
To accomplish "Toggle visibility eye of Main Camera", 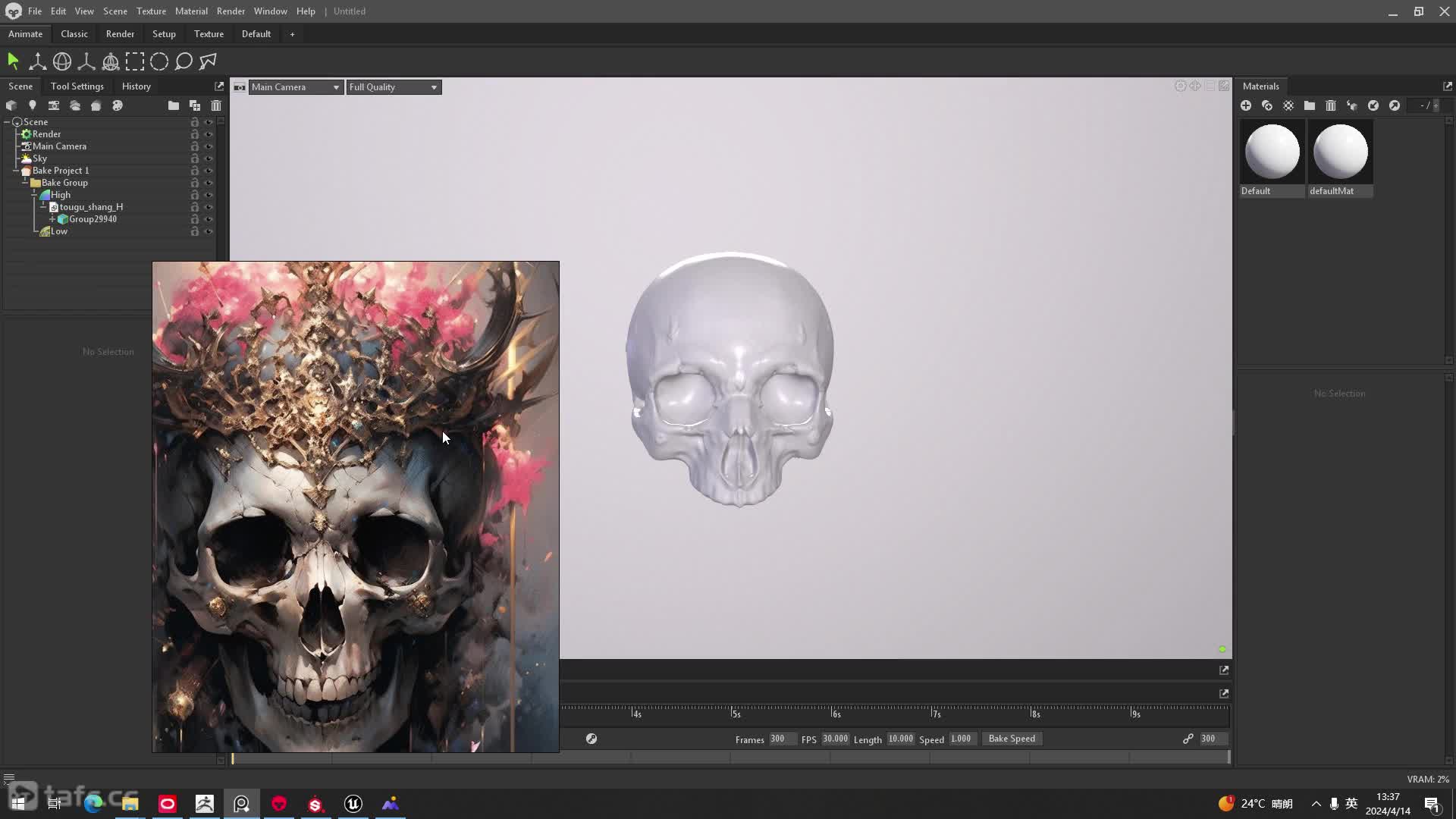I will click(209, 146).
